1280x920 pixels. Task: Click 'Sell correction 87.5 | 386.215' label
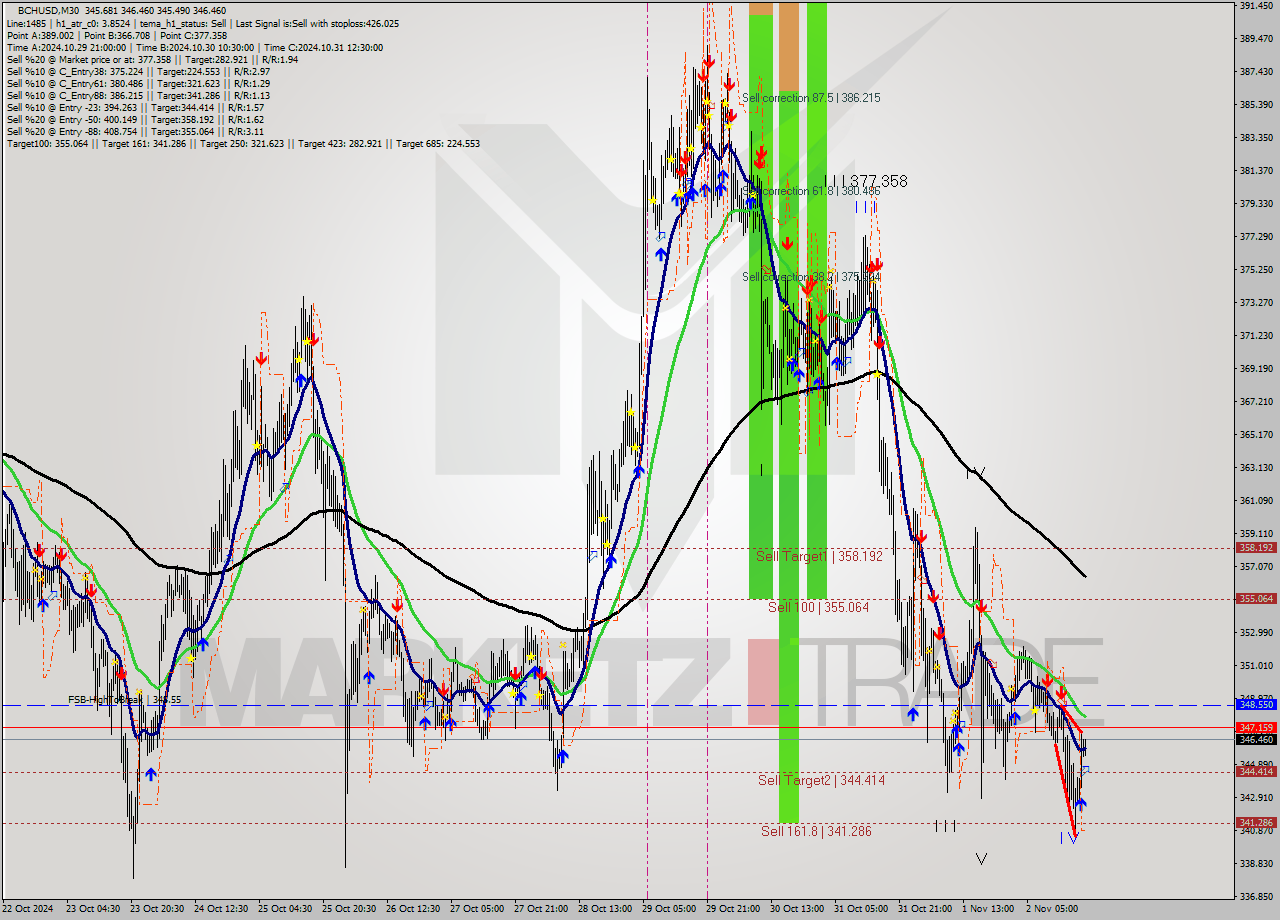811,98
